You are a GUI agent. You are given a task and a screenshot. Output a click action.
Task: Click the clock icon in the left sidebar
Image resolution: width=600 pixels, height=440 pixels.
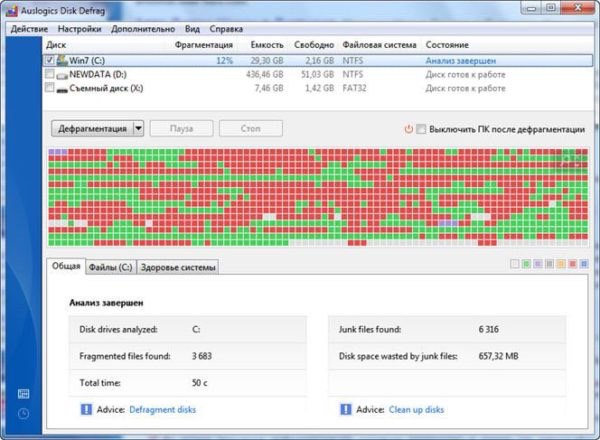tap(23, 414)
